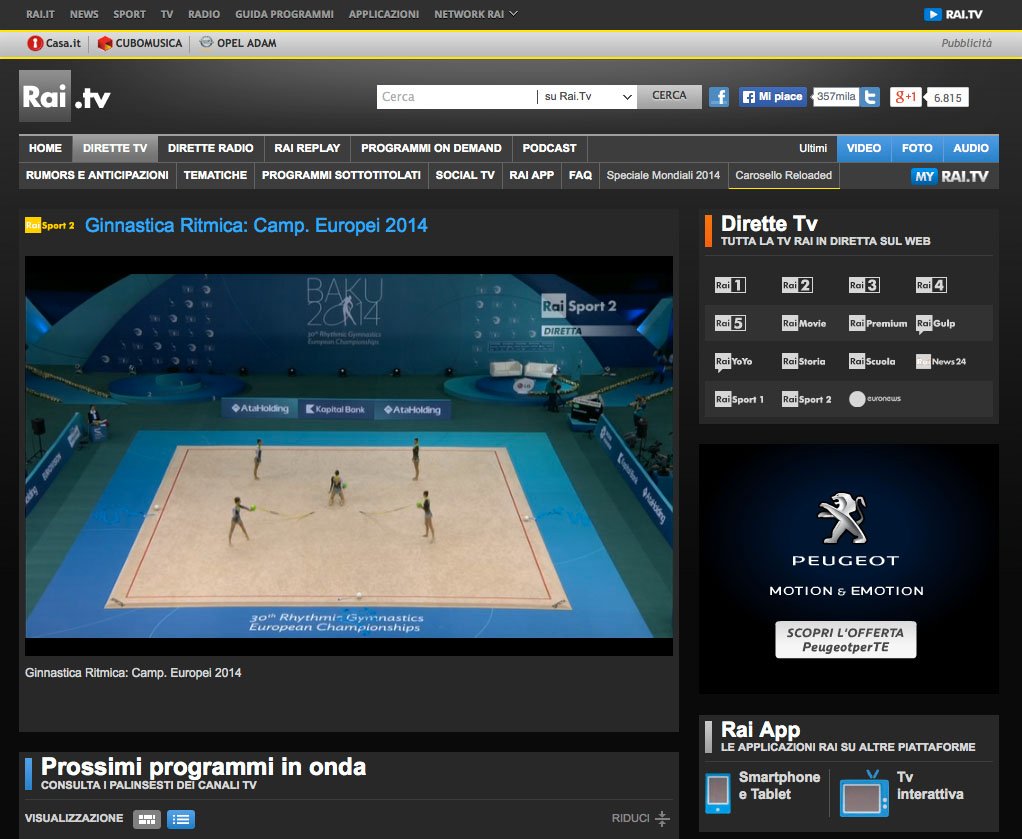This screenshot has width=1022, height=839.
Task: Open PROGRAMMI SOTTOTITOLATI link
Action: tap(341, 175)
